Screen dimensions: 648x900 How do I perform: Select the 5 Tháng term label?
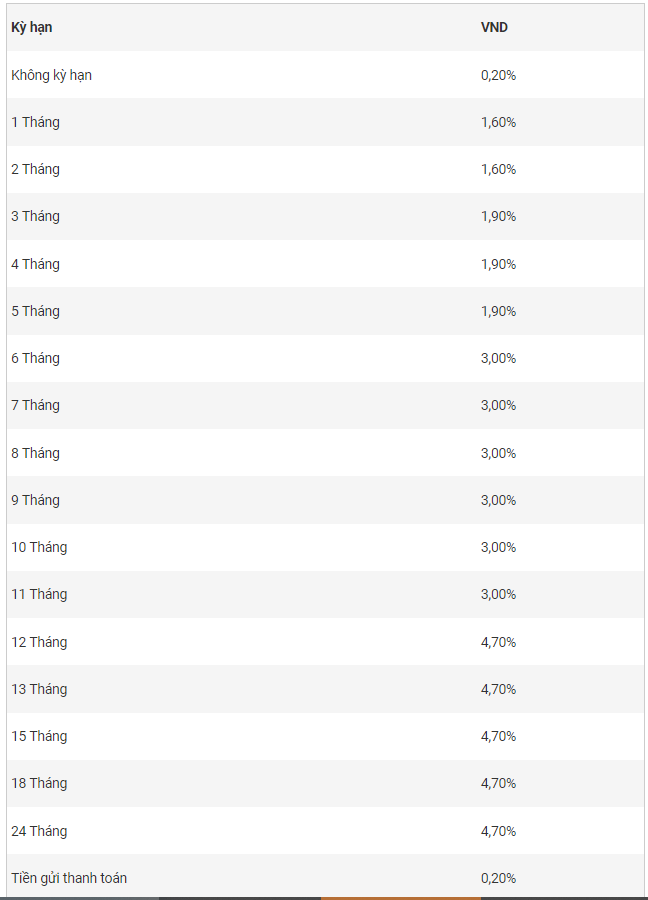pyautogui.click(x=35, y=311)
